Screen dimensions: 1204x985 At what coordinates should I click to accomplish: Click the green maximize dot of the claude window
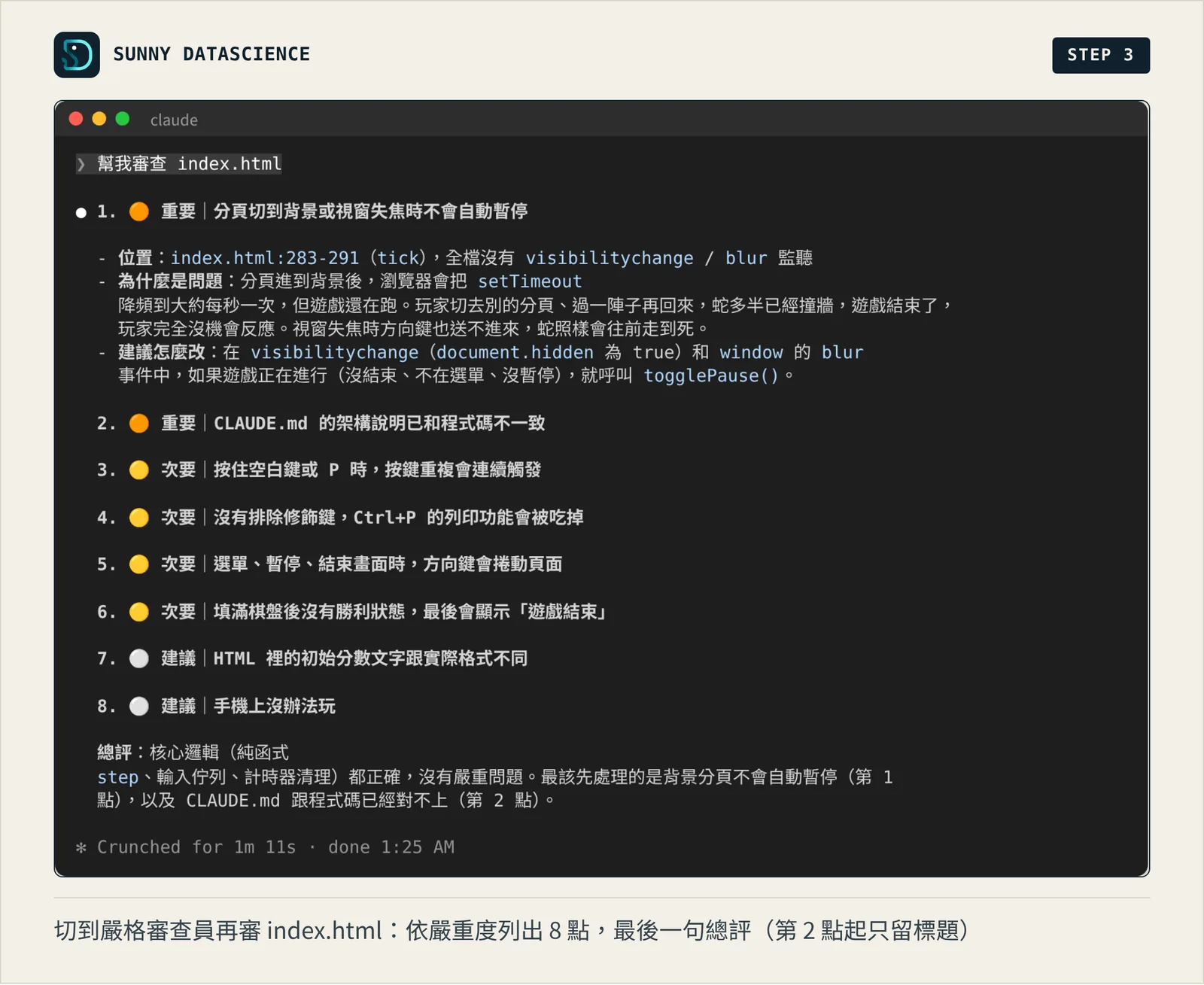123,119
